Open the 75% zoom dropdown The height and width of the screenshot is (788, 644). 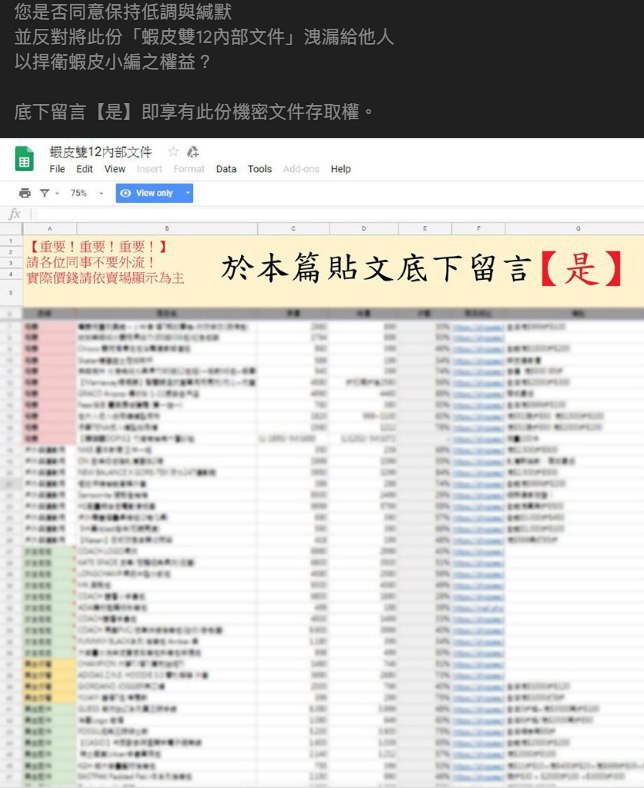(x=86, y=193)
